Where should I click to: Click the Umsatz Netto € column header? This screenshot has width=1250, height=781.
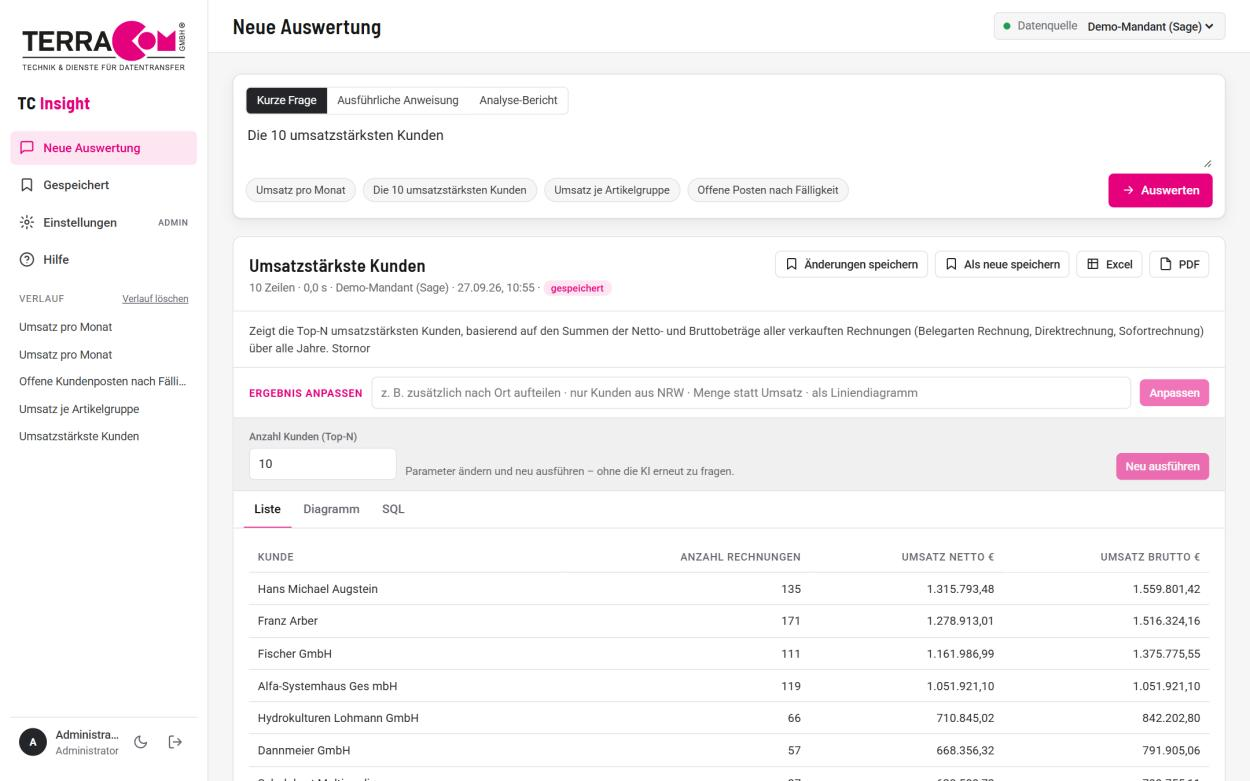pyautogui.click(x=948, y=557)
